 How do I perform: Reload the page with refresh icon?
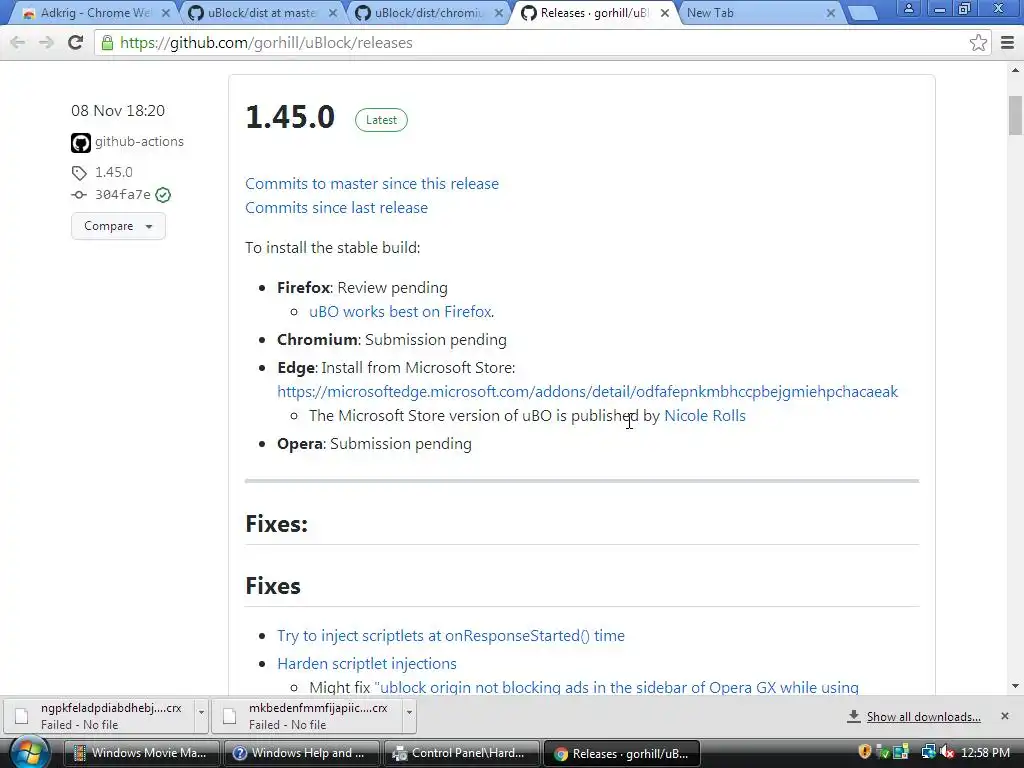coord(75,42)
